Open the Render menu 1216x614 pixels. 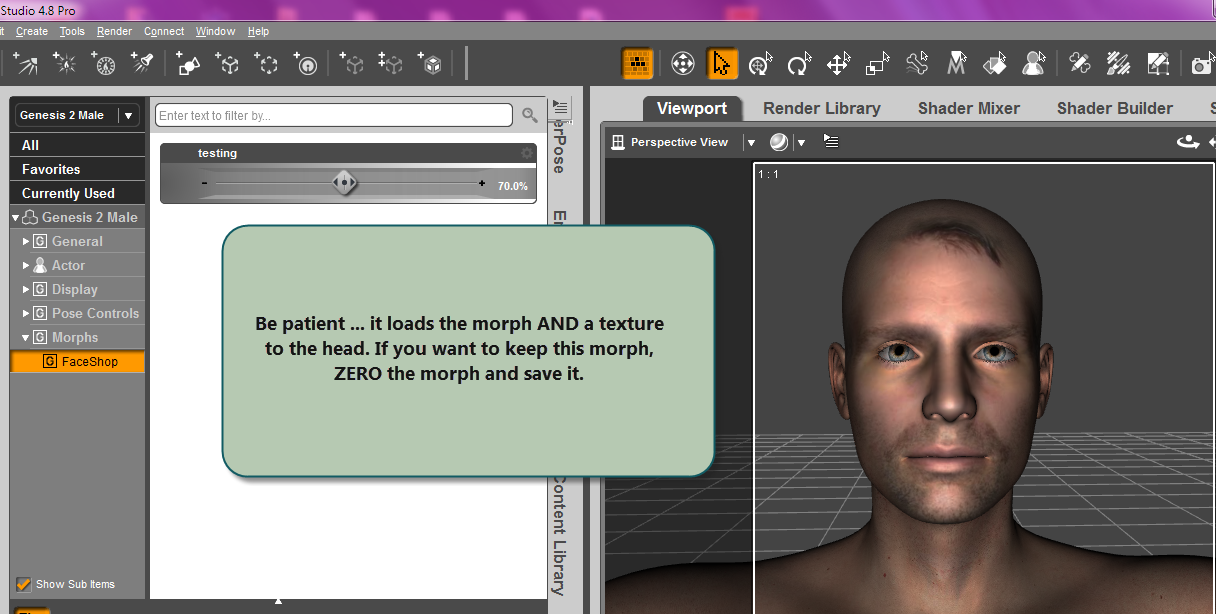click(114, 31)
